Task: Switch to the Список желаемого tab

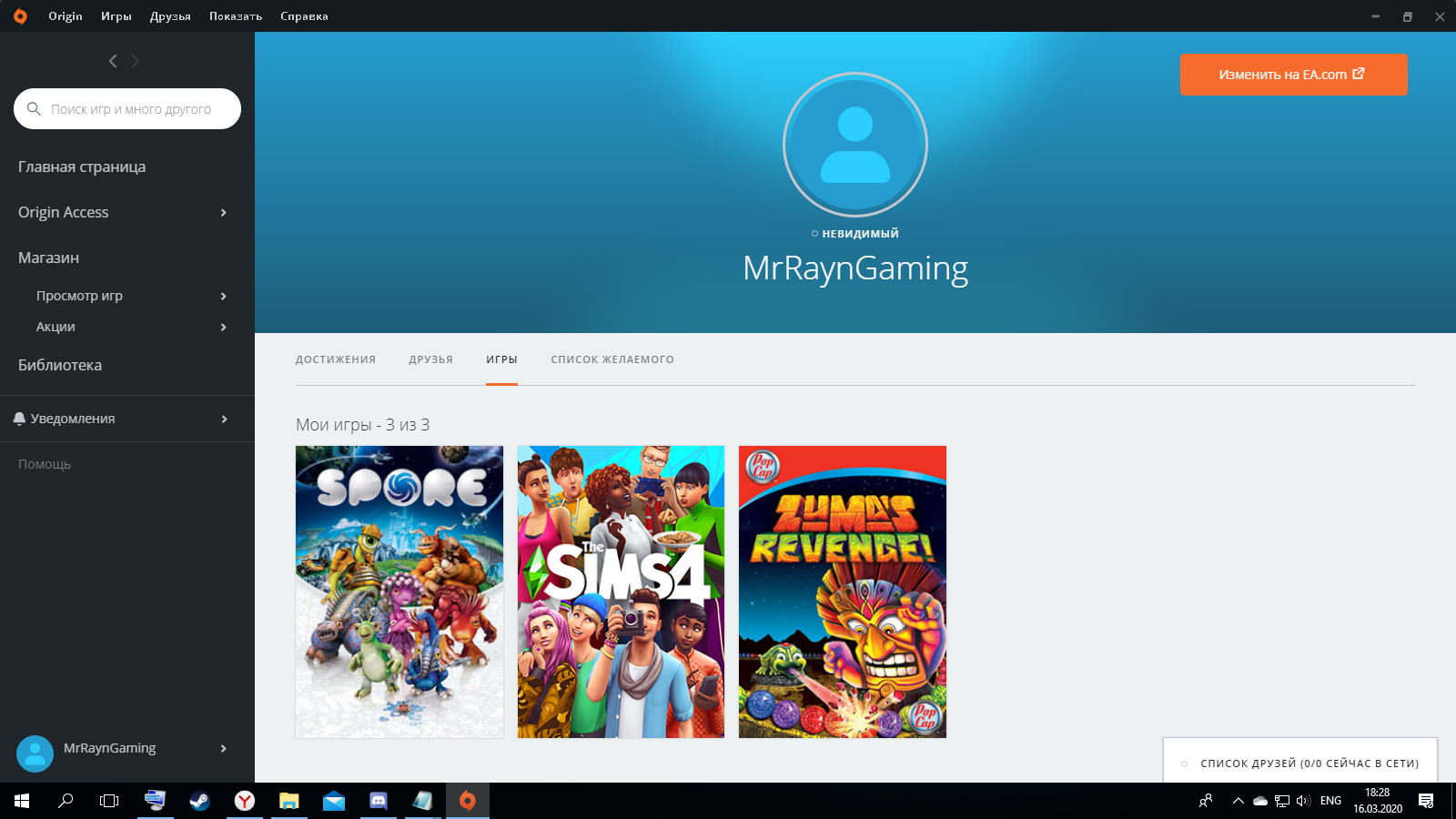Action: 612,359
